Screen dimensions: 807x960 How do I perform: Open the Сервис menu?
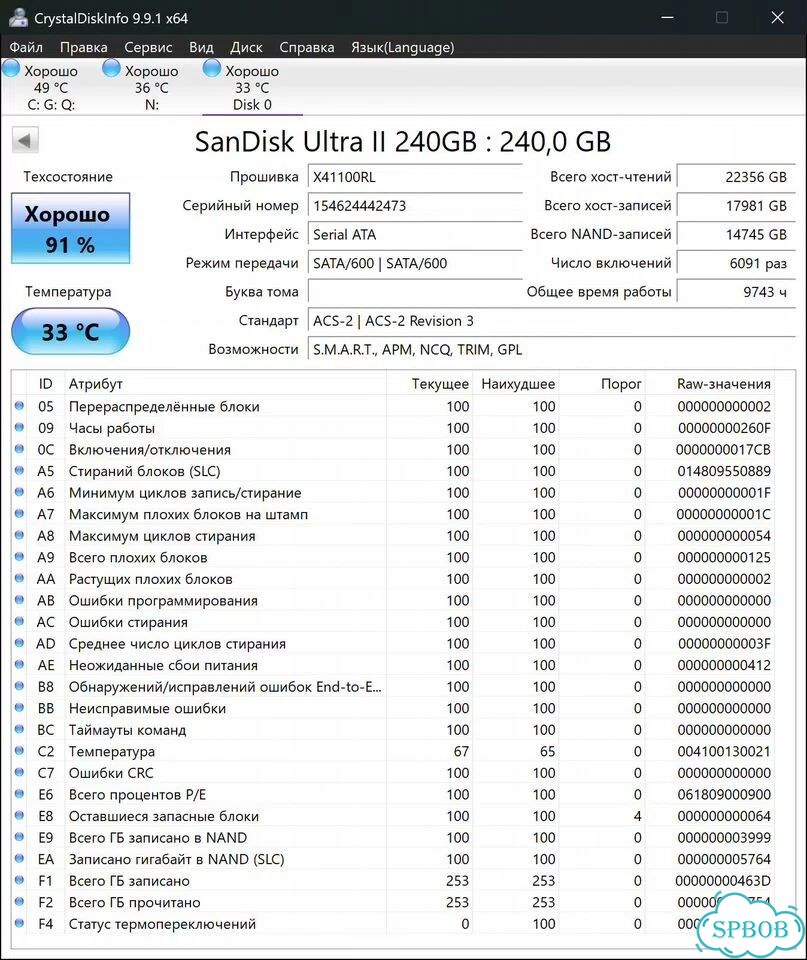(148, 47)
